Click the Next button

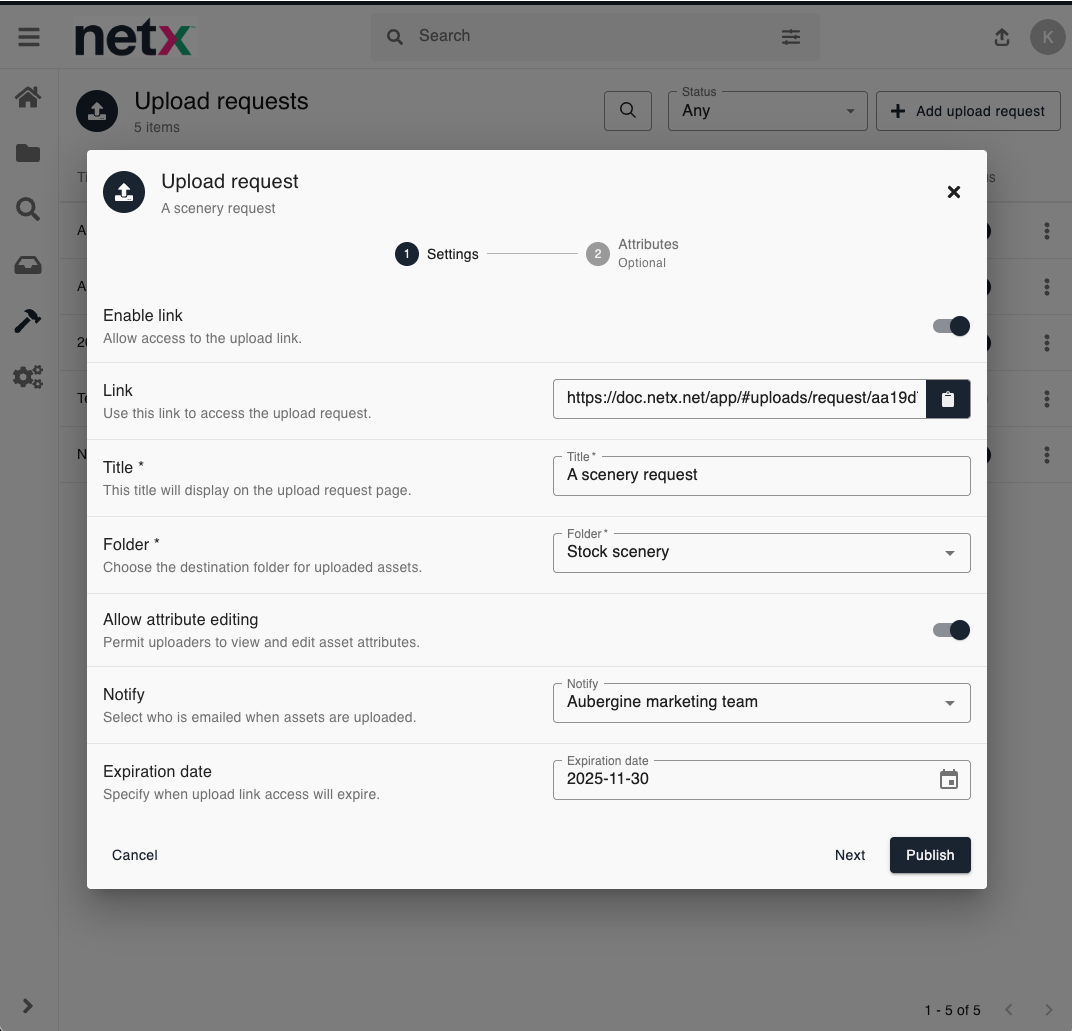(849, 855)
